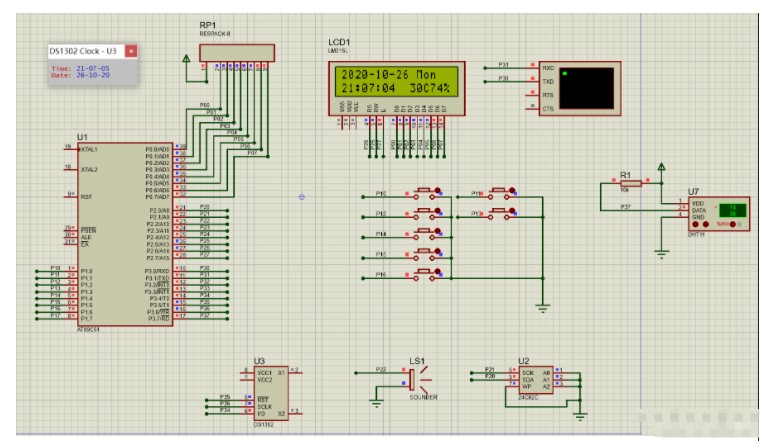Click the power terminal arrow above R1
Viewport: 766px width, 443px height.
tap(661, 167)
